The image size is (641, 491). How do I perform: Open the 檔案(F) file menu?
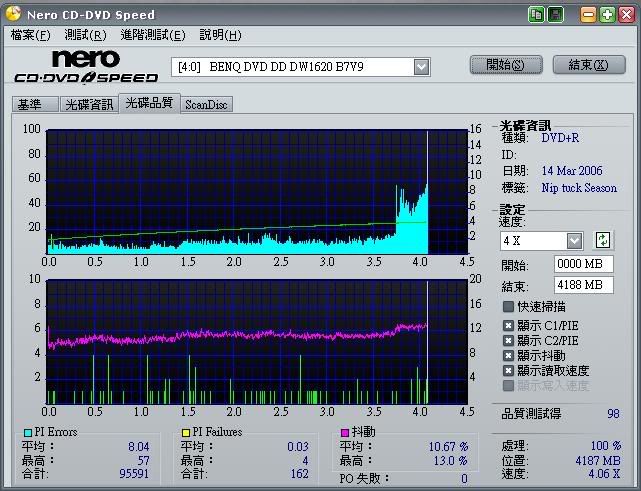30,35
